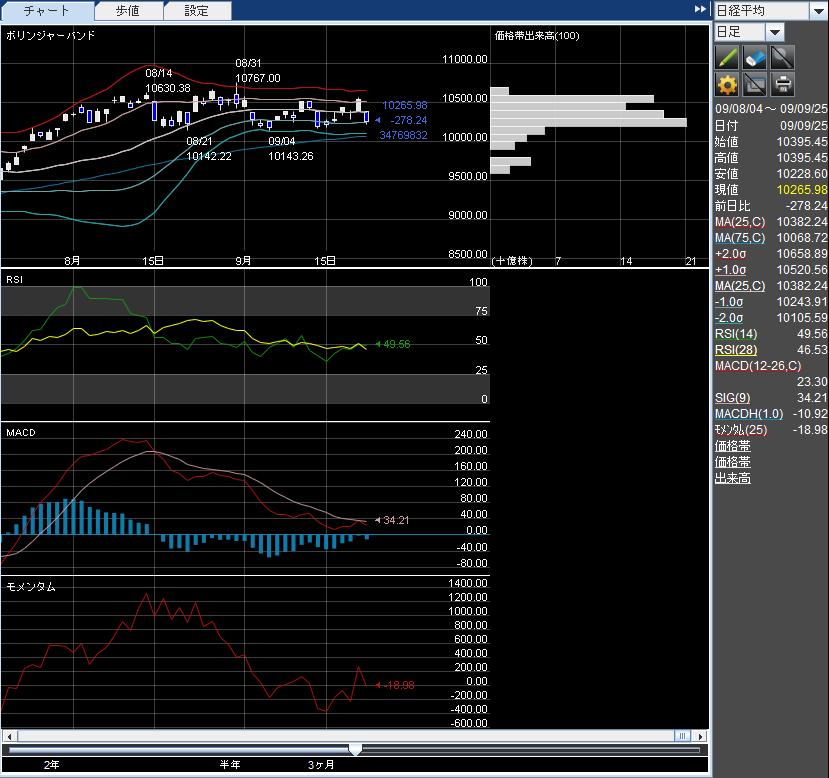Switch to the 歩値 tab
829x778 pixels.
click(x=128, y=11)
